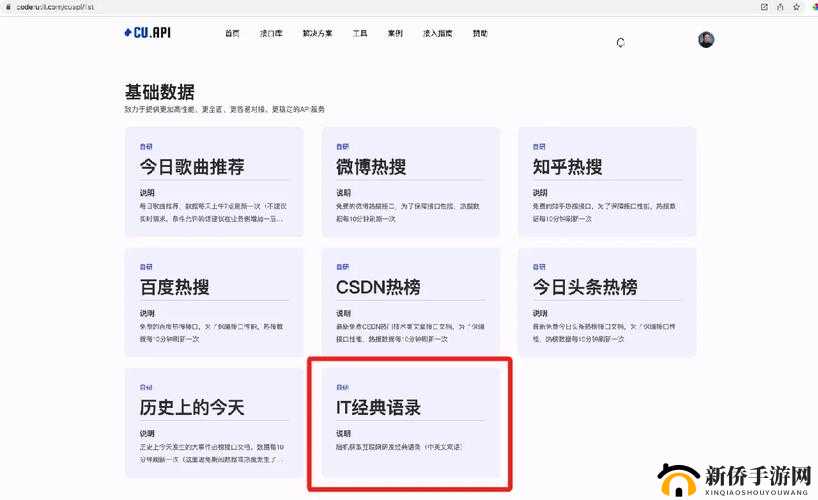The image size is (818, 500).
Task: Click the 说明 label in IT经典语录 card
Action: (344, 433)
